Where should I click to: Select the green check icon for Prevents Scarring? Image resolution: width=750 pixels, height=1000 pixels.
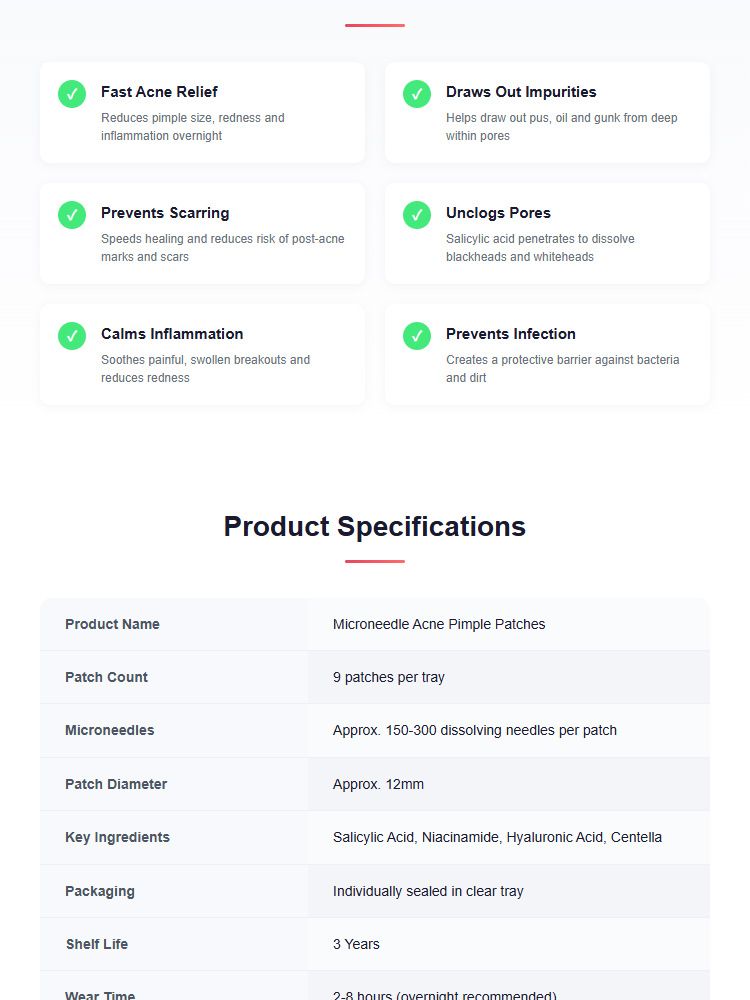[72, 215]
